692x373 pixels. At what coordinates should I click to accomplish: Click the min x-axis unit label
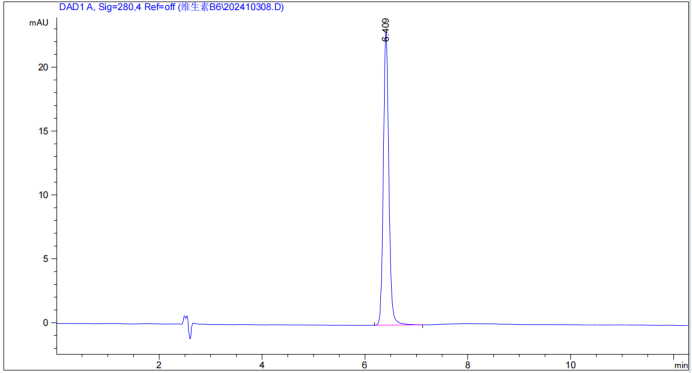point(681,365)
